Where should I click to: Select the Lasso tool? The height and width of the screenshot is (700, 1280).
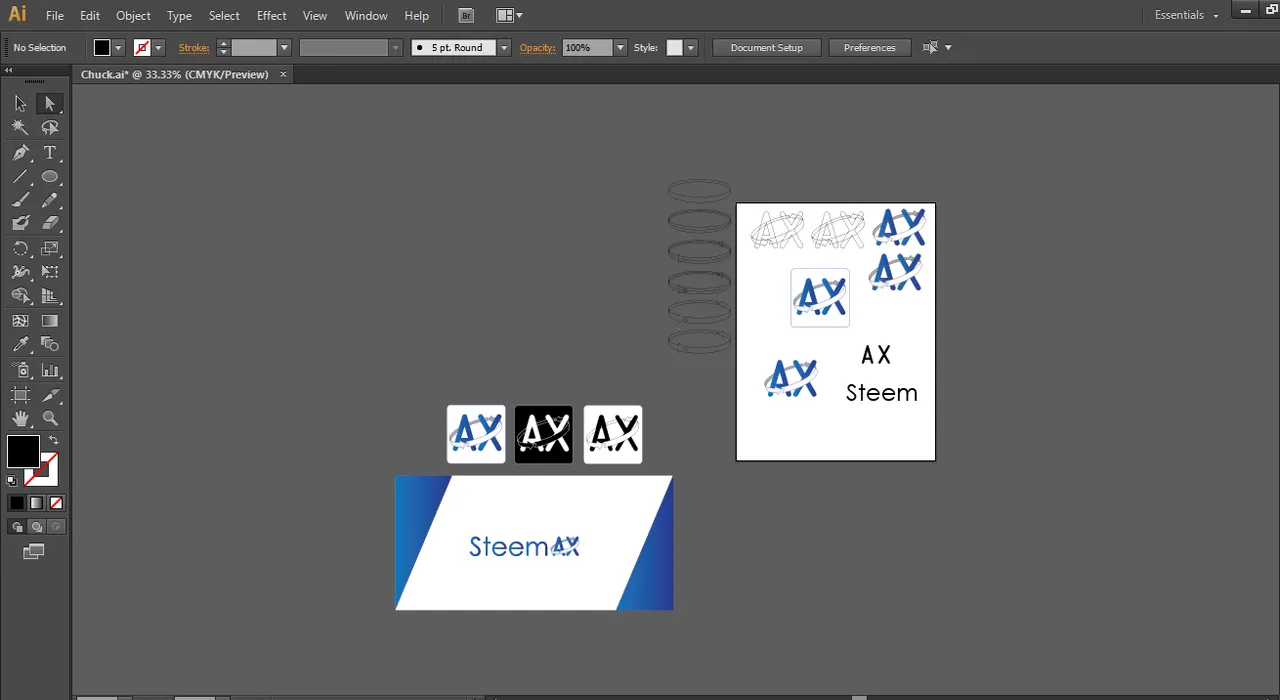point(50,128)
